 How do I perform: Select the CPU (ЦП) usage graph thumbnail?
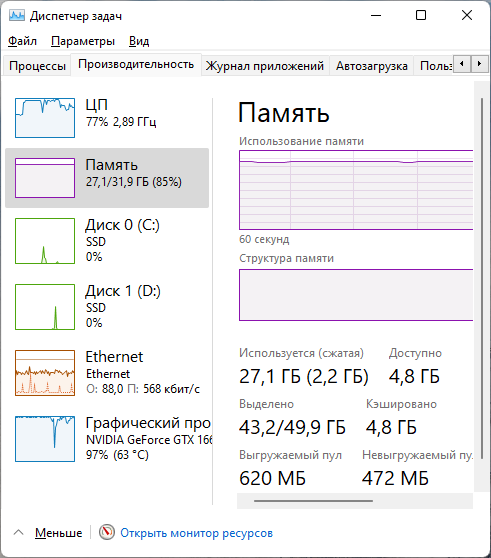coord(45,118)
